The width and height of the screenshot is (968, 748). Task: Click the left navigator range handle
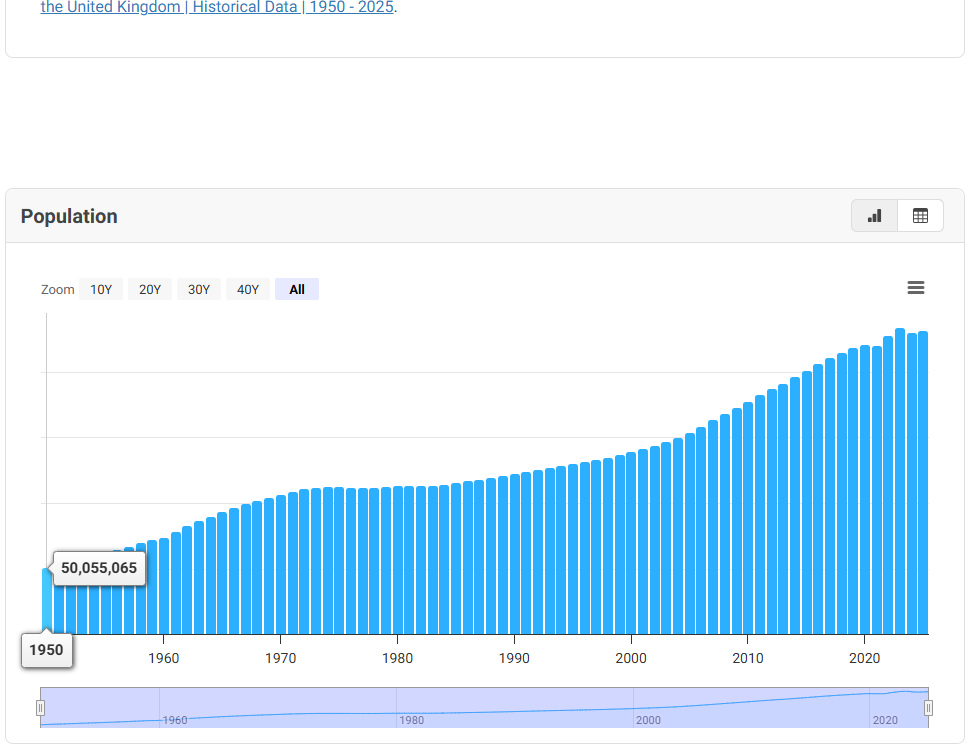click(41, 708)
